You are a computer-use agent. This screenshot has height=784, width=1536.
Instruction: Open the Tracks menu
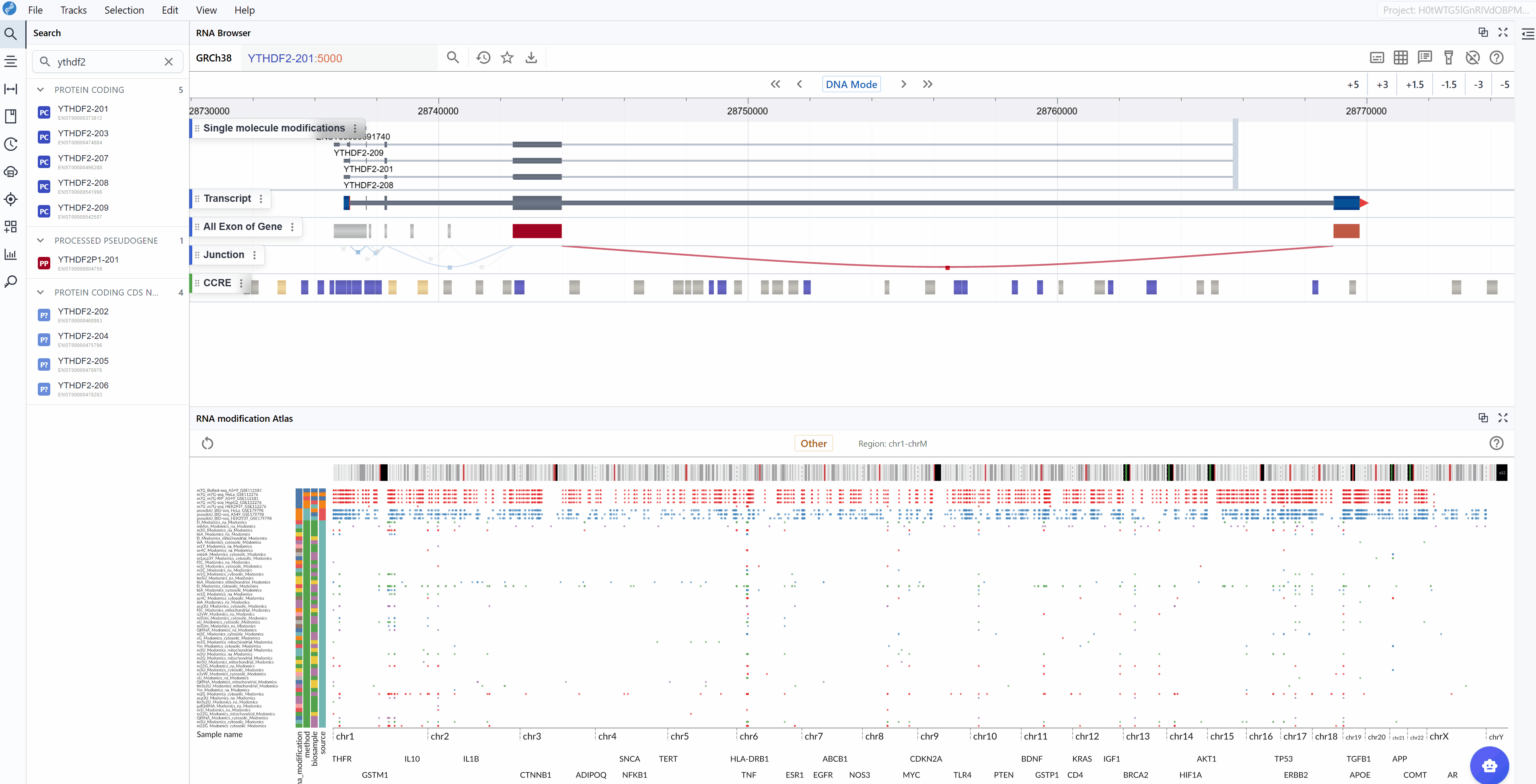[x=73, y=10]
